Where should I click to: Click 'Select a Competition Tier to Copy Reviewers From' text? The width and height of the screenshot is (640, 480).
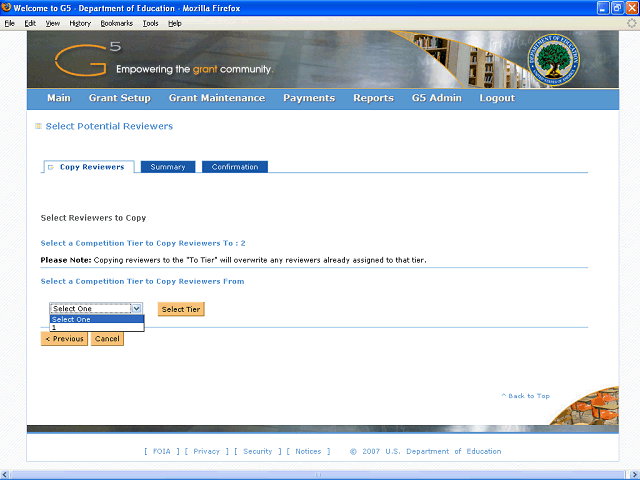click(x=142, y=281)
